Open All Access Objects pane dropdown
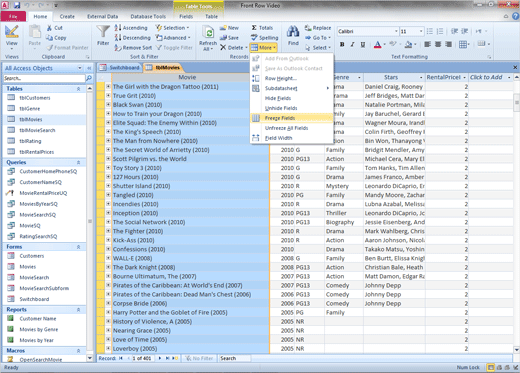Screen dimensions: 520x373 [x=80, y=68]
